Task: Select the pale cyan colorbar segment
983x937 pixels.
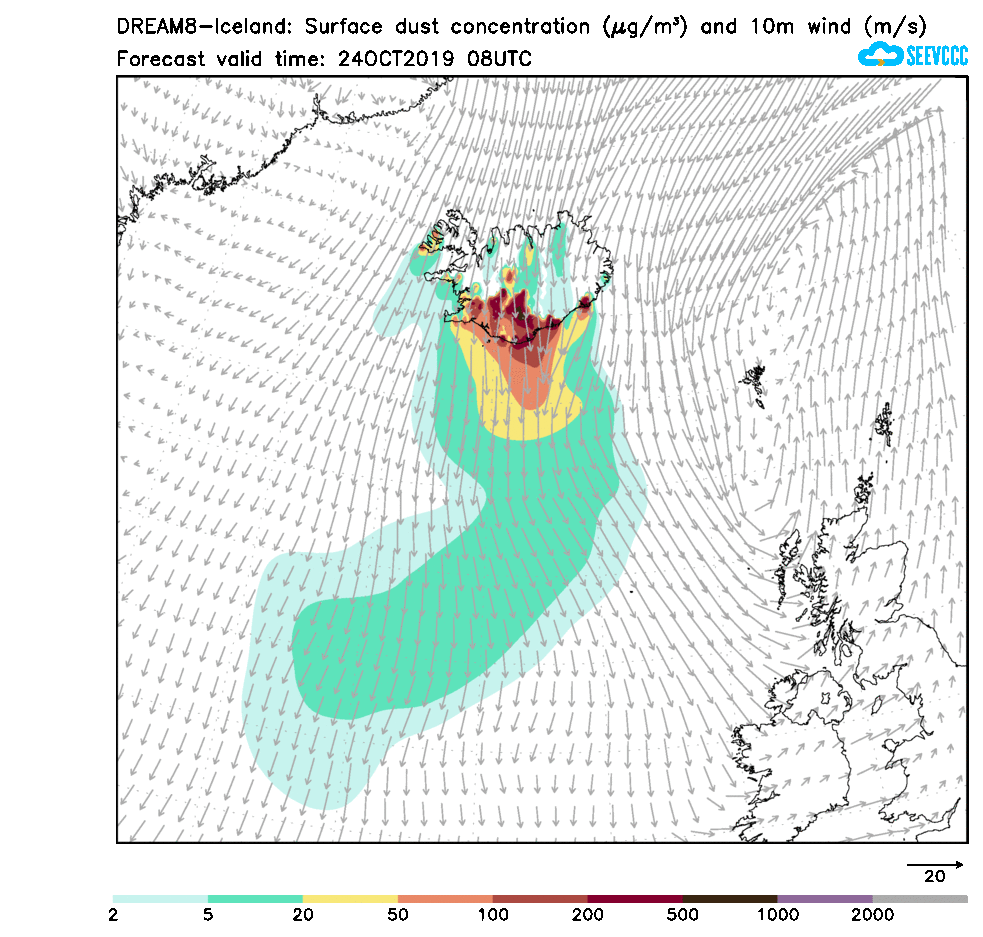Action: (x=160, y=899)
